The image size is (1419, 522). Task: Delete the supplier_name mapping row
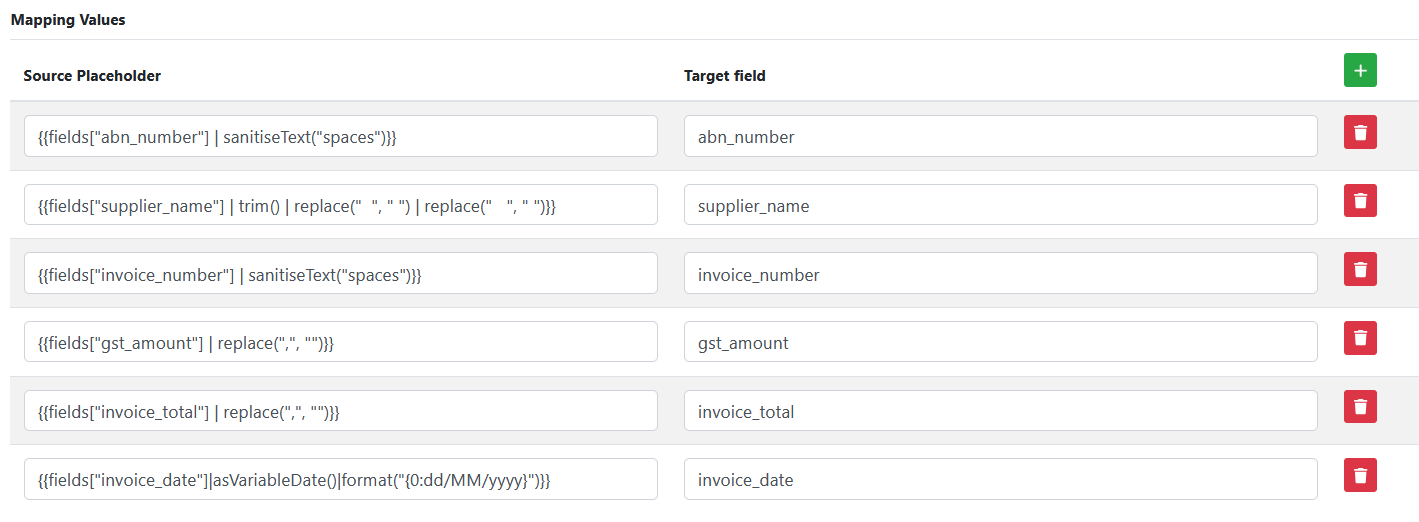point(1360,201)
